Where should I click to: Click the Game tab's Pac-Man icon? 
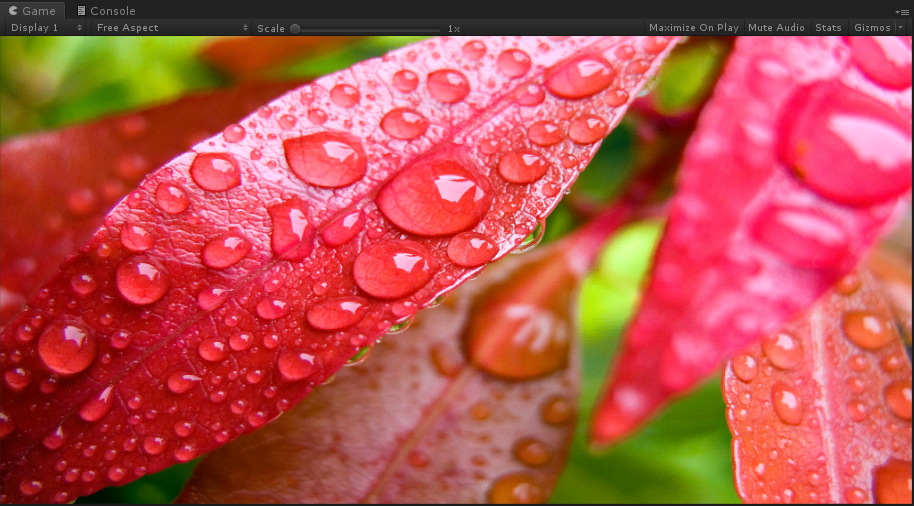(13, 10)
